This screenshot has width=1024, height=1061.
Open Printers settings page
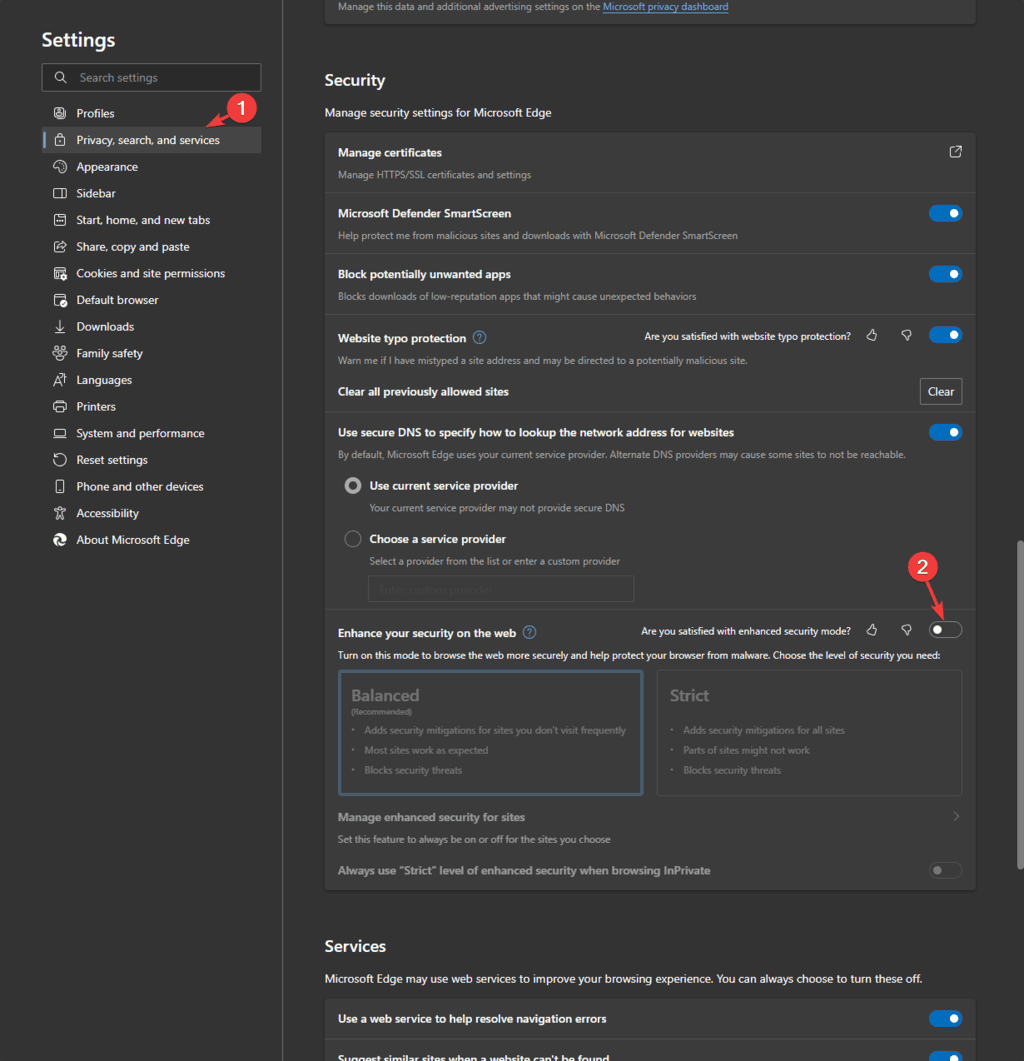click(x=152, y=407)
